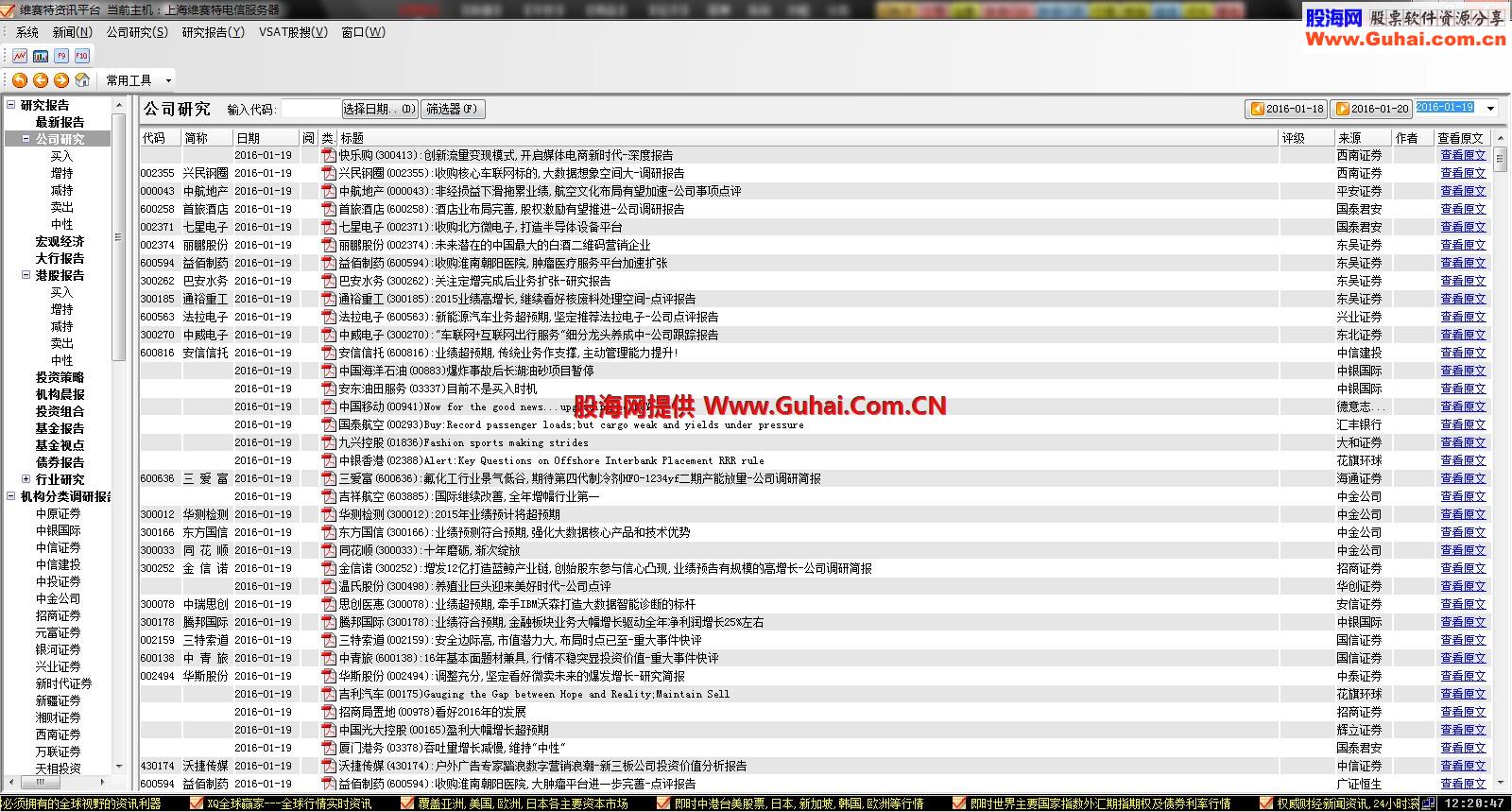1512x812 pixels.
Task: Expand the 行业研究 tree node
Action: tap(26, 479)
